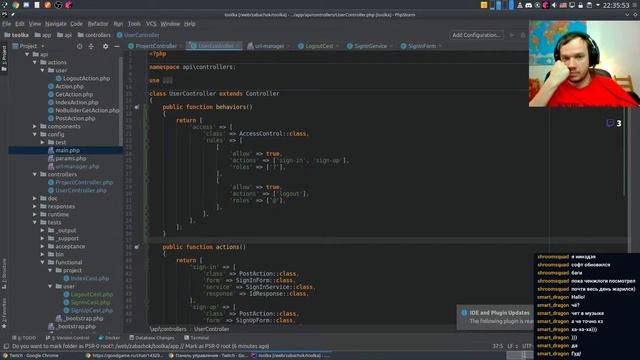Select IndexAction.php in project tree

(73, 102)
